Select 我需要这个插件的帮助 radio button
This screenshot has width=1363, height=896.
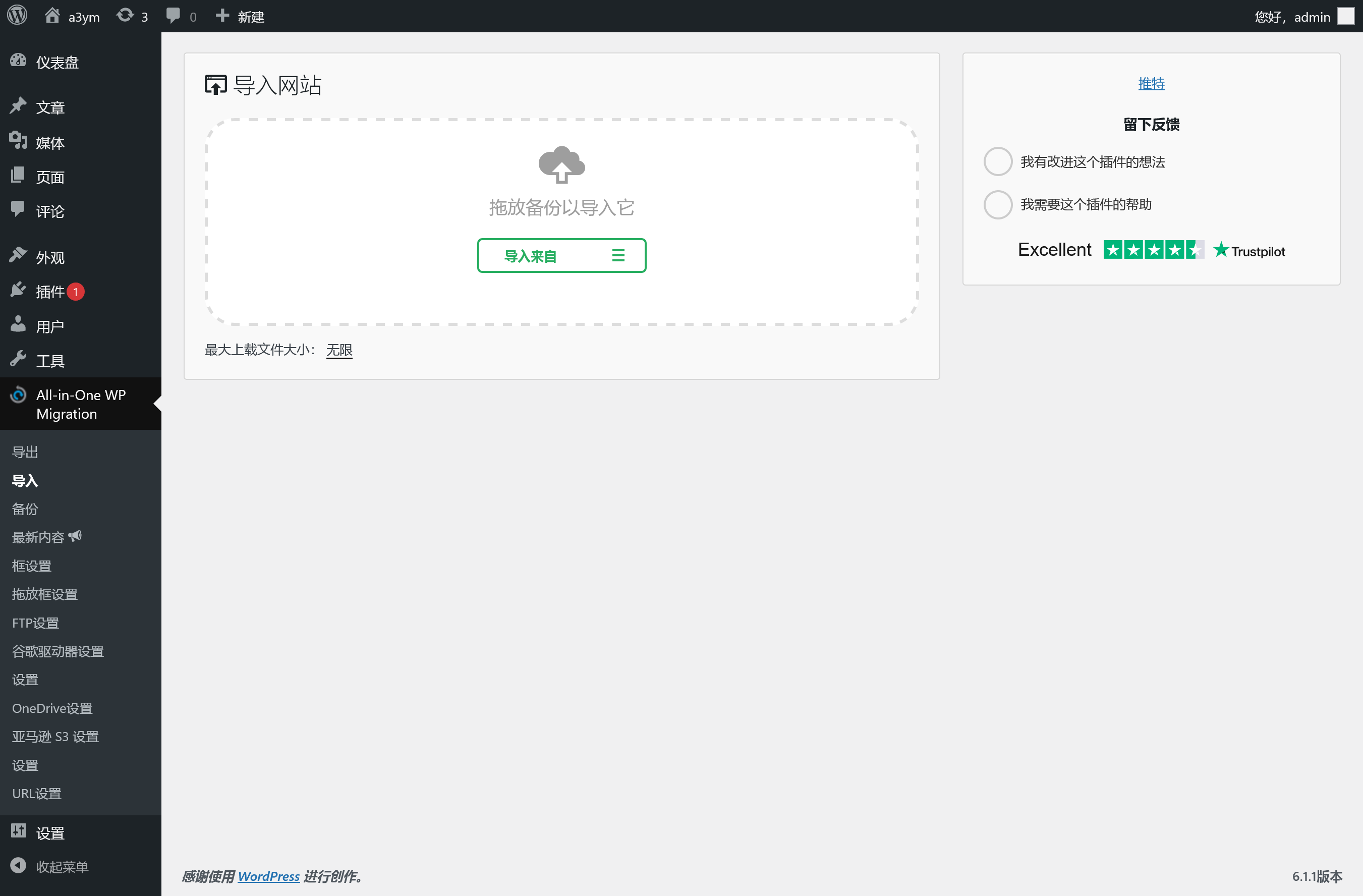click(x=998, y=204)
